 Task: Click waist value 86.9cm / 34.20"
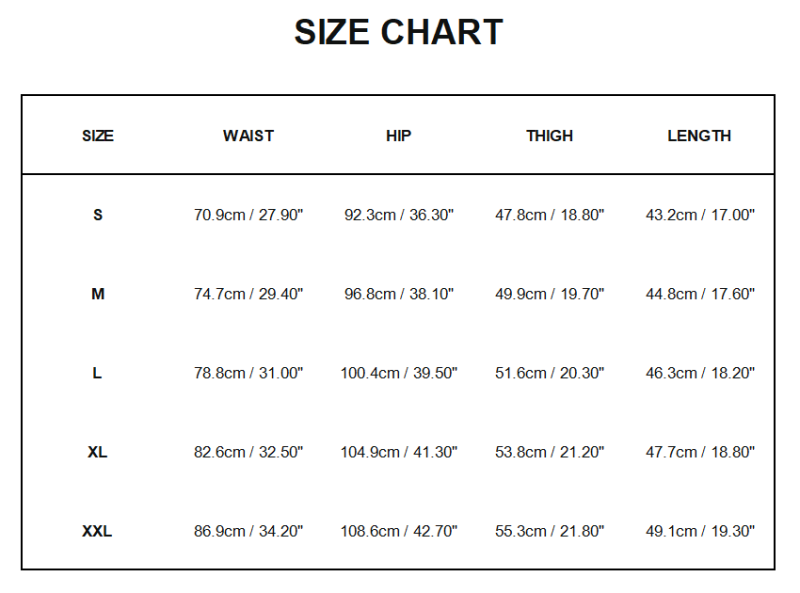pos(248,531)
